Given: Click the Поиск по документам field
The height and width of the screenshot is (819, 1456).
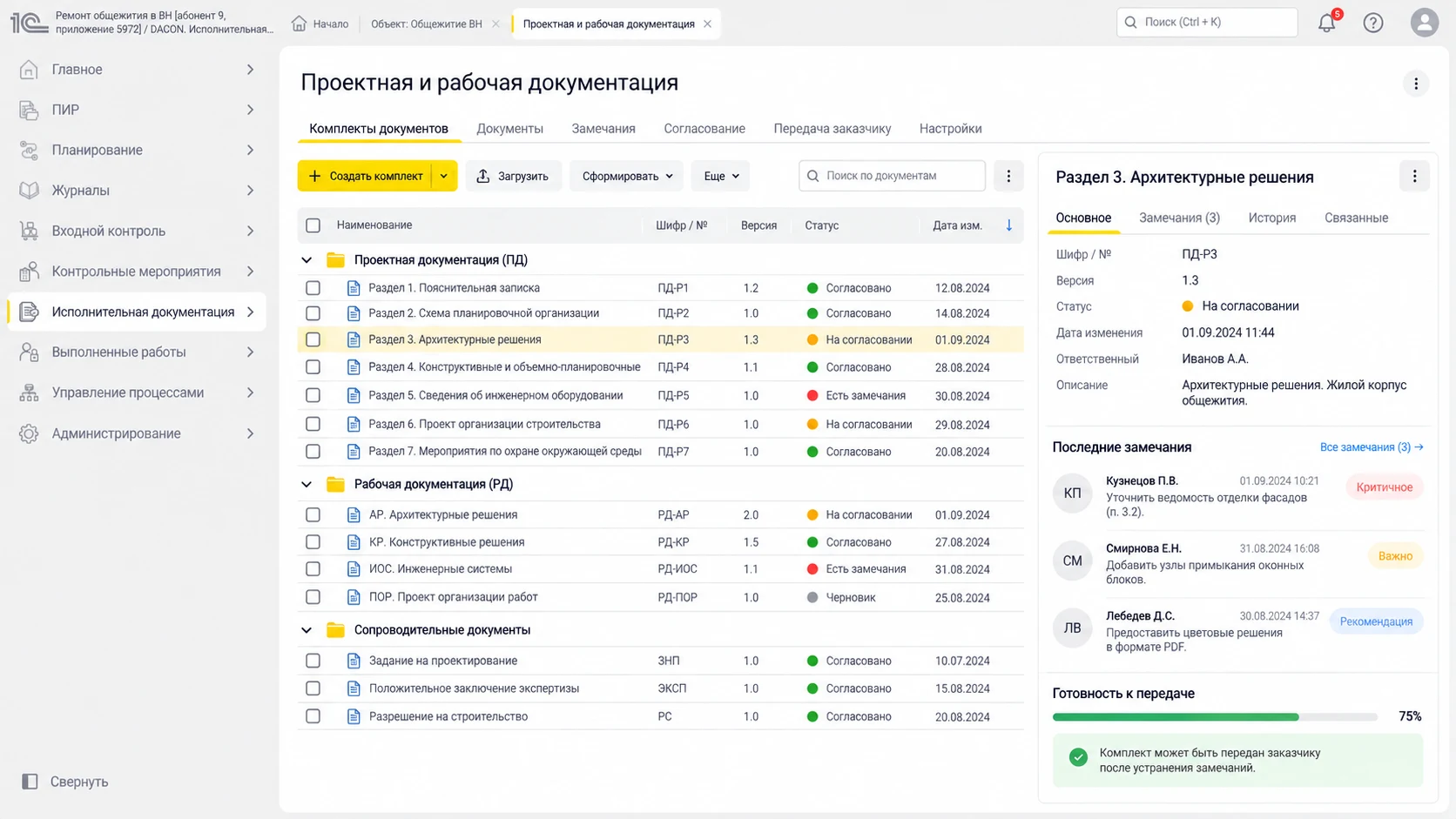Looking at the screenshot, I should click(892, 176).
